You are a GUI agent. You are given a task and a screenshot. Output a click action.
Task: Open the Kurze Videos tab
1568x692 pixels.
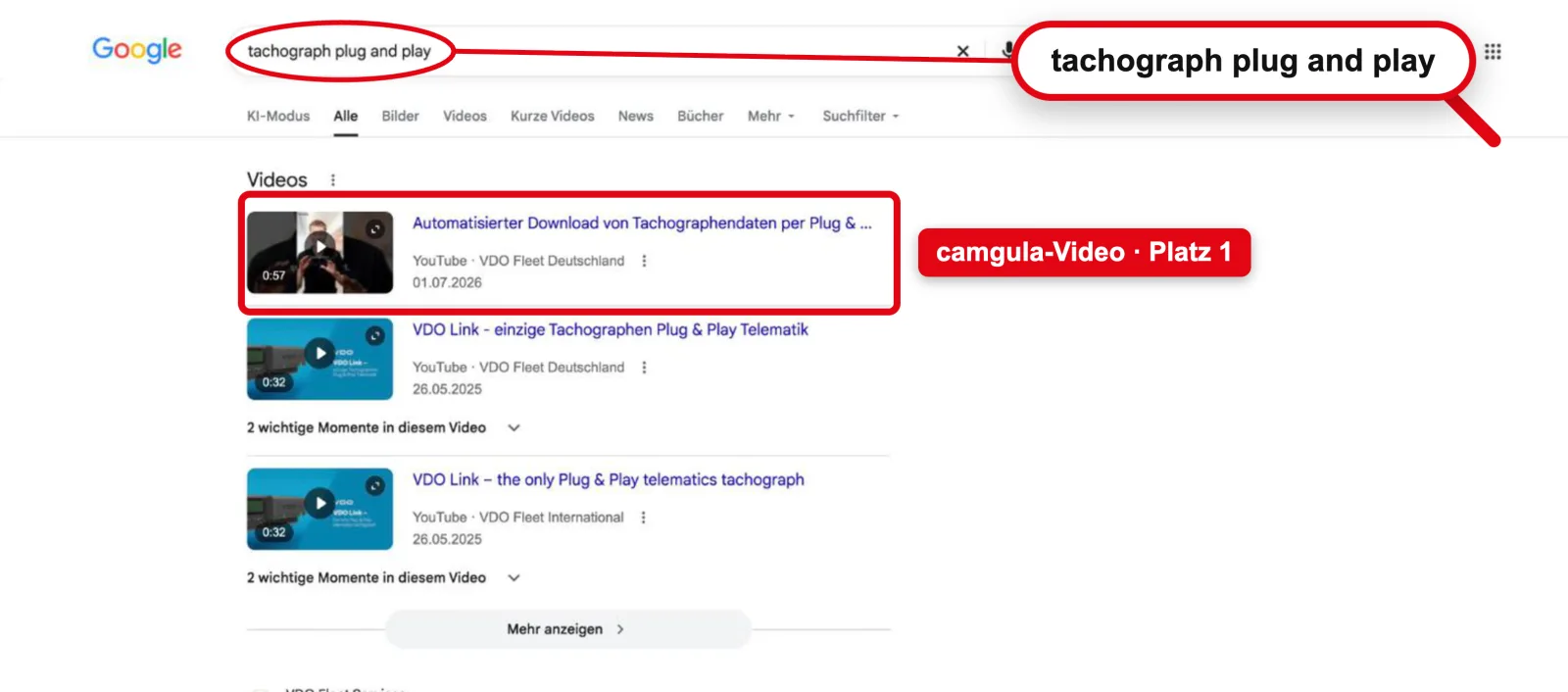[552, 116]
